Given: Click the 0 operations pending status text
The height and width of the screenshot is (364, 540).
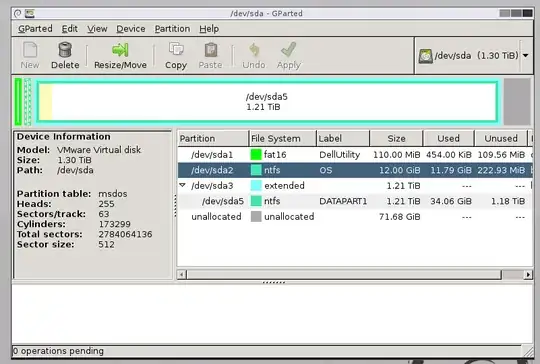Looking at the screenshot, I should point(58,351).
